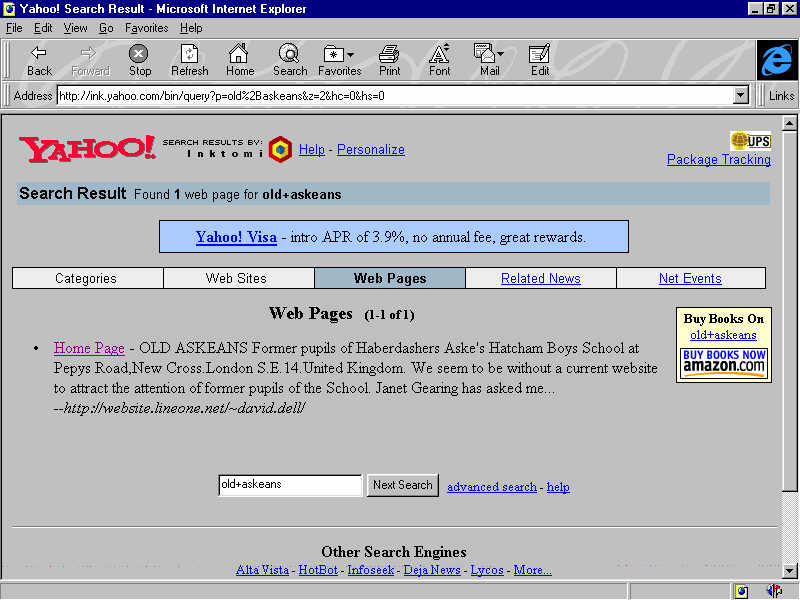Open the Address bar dropdown list
800x600 pixels.
(x=741, y=95)
